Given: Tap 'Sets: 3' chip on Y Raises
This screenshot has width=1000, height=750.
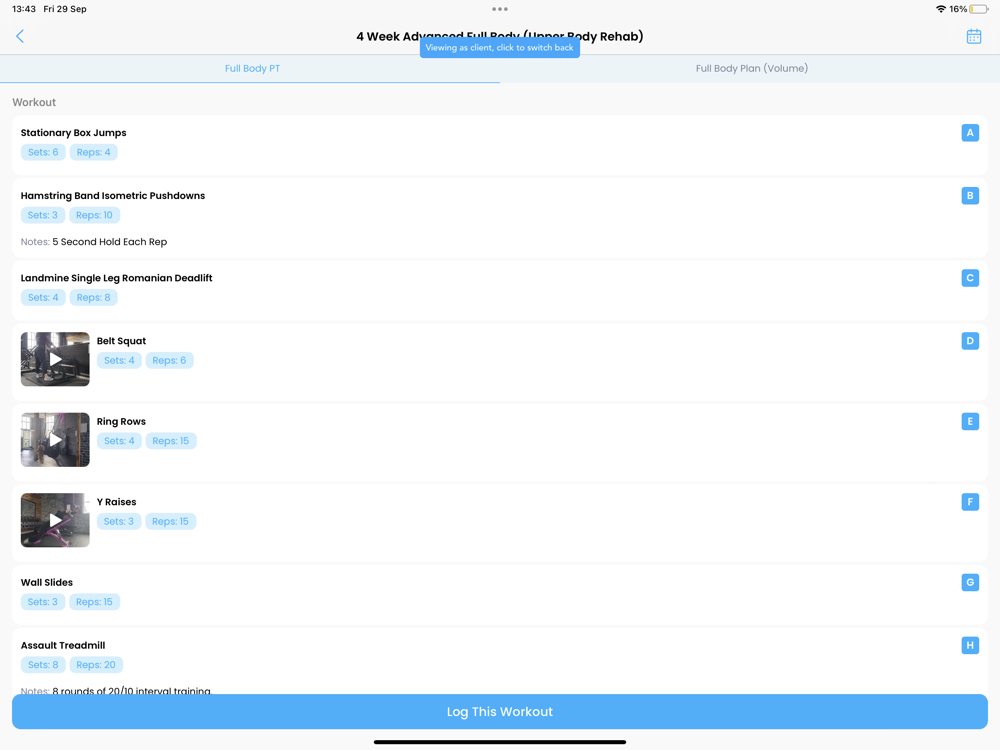Looking at the screenshot, I should (119, 522).
